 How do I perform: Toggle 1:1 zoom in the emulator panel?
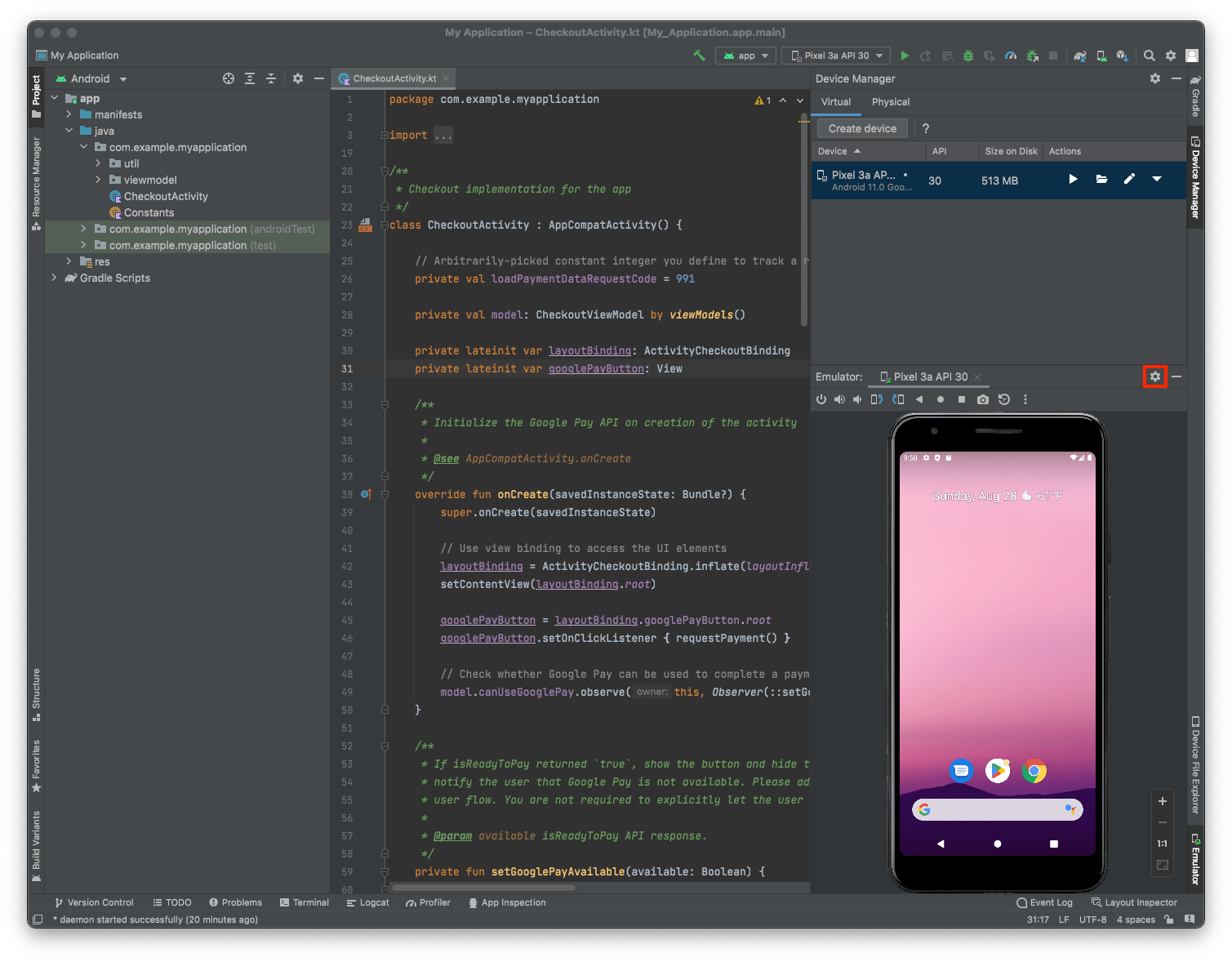coord(1163,844)
